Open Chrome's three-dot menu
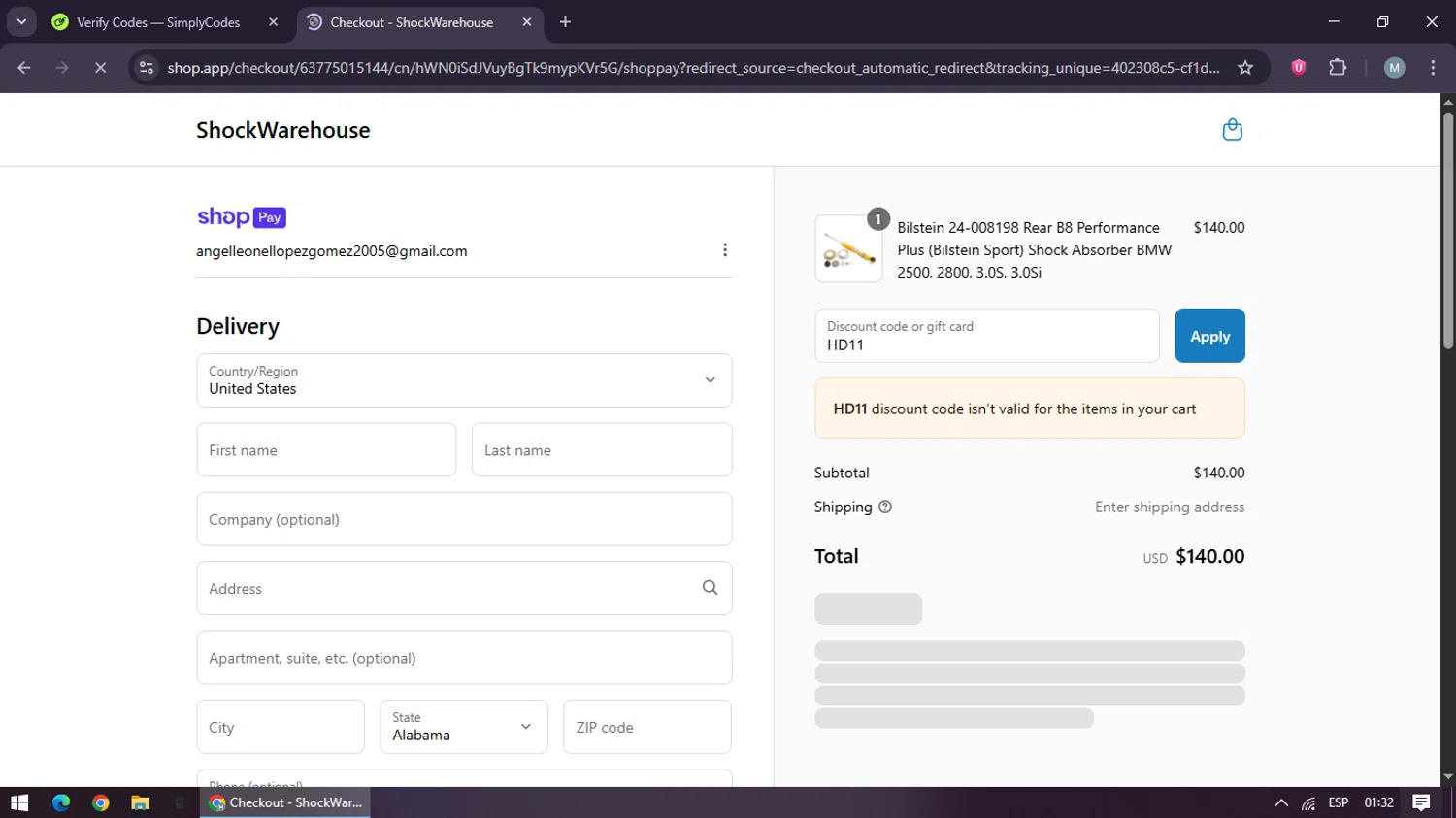Screen dimensions: 1456x818 tap(1433, 67)
